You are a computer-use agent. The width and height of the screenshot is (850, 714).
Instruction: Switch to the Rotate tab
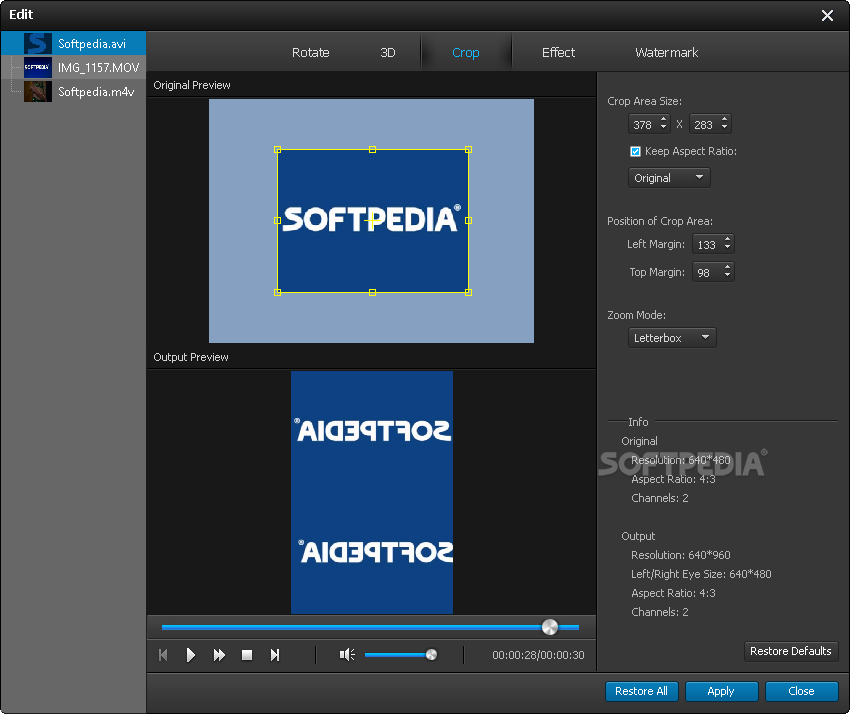point(311,53)
